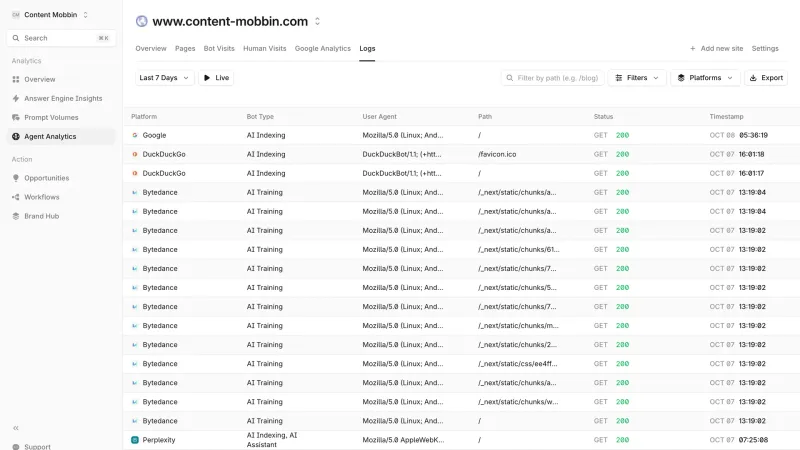Open the Last 7 Days date range dropdown
The image size is (800, 450).
point(164,78)
